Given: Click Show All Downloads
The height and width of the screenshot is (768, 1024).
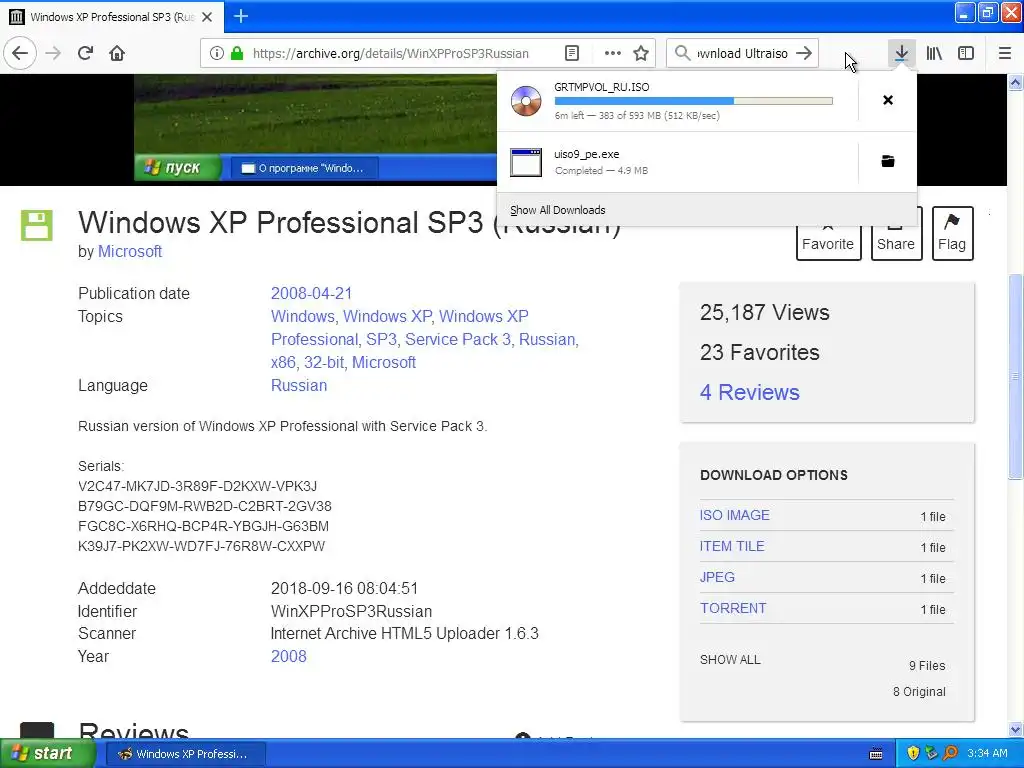Looking at the screenshot, I should point(558,210).
